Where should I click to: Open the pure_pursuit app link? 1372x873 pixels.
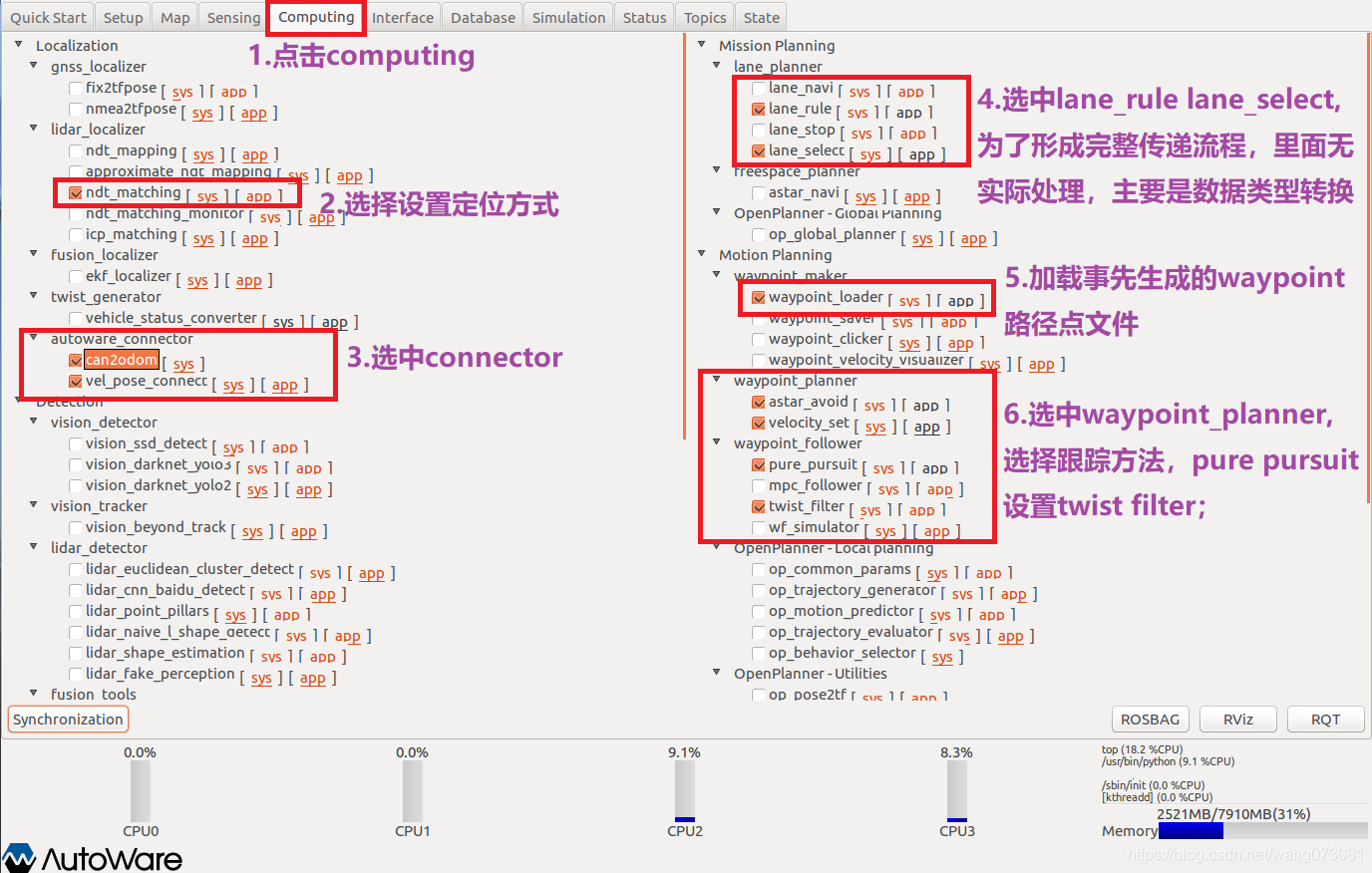point(935,468)
